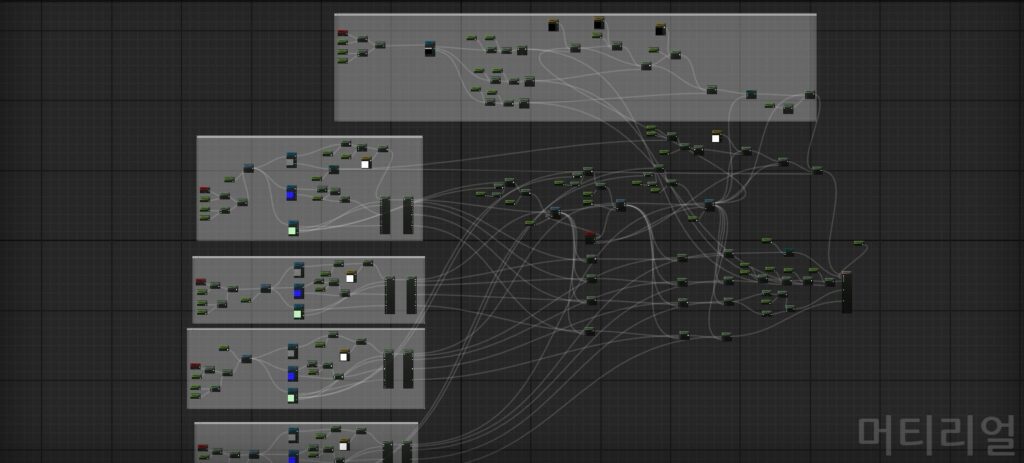
Task: Select the blue texture node in second comment box
Action: [x=291, y=193]
